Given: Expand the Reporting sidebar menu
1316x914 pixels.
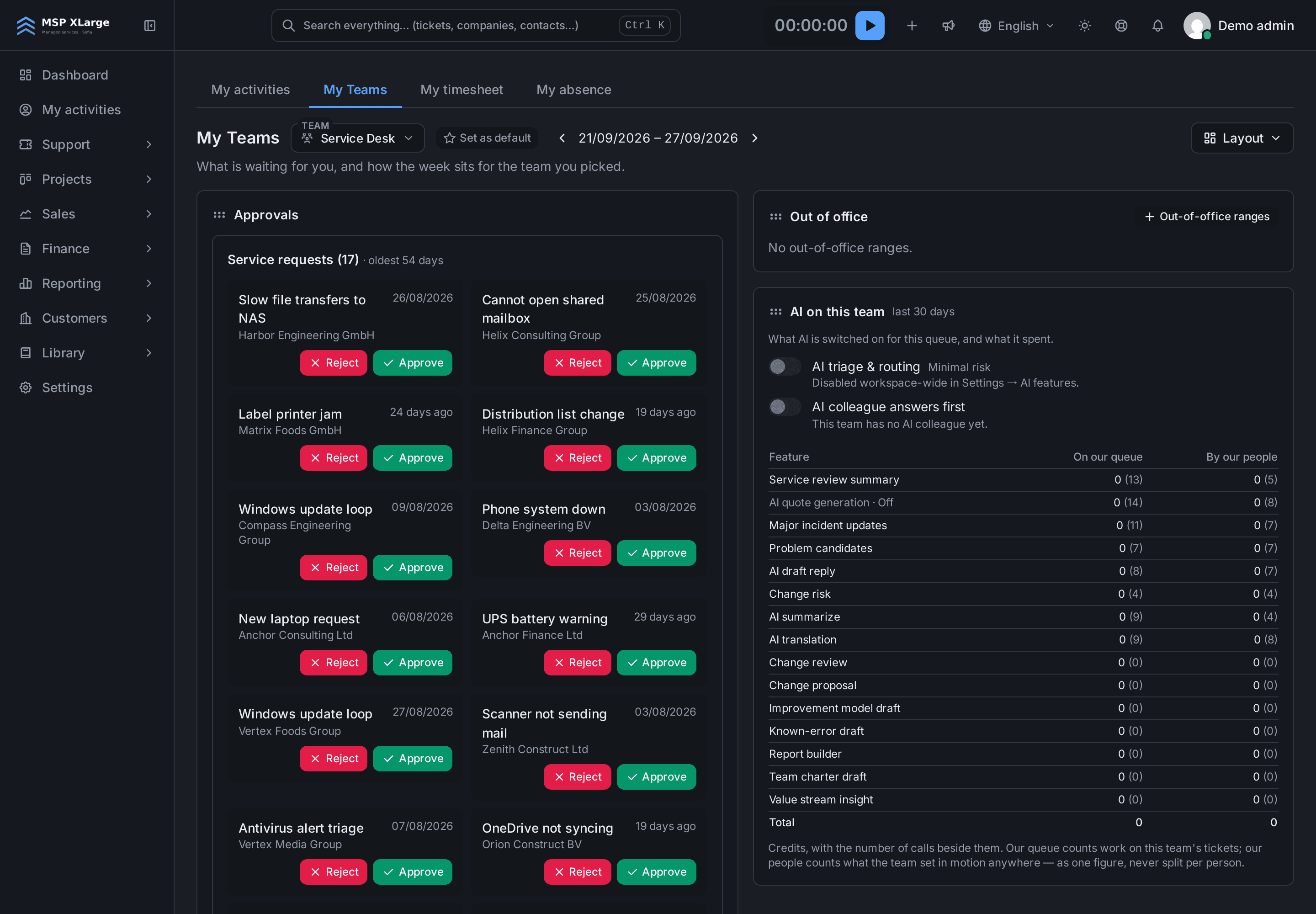Looking at the screenshot, I should click(x=87, y=283).
